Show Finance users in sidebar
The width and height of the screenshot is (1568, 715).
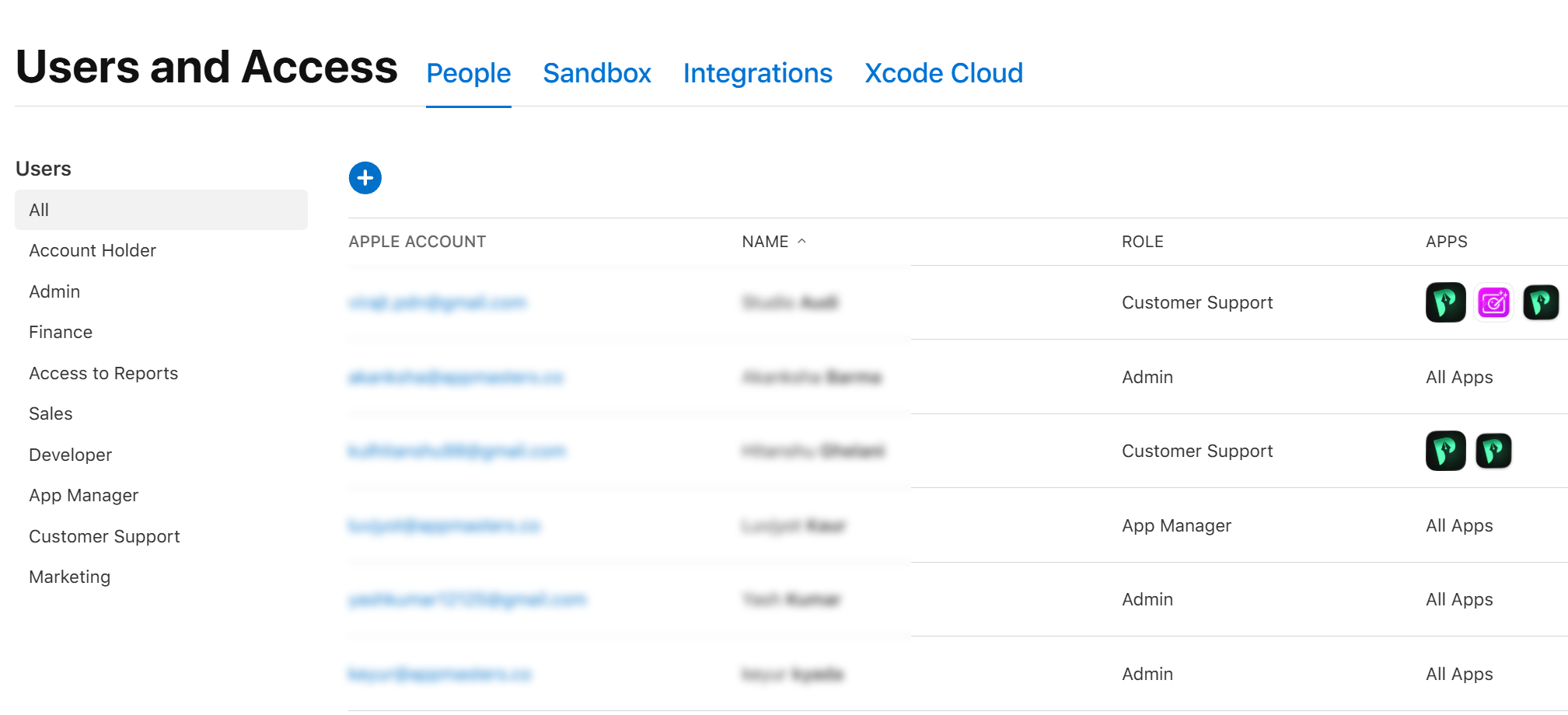(61, 332)
